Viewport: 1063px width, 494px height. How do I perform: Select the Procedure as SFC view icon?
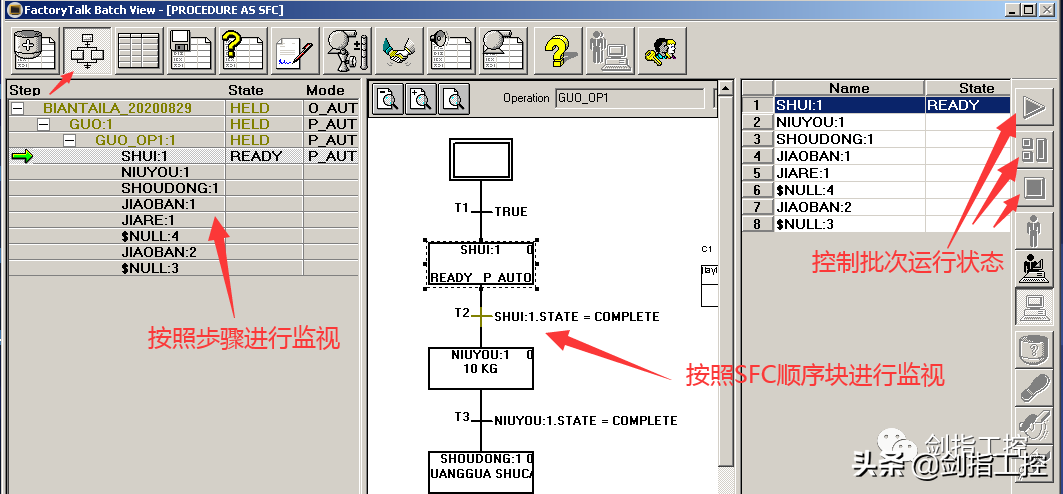coord(87,48)
